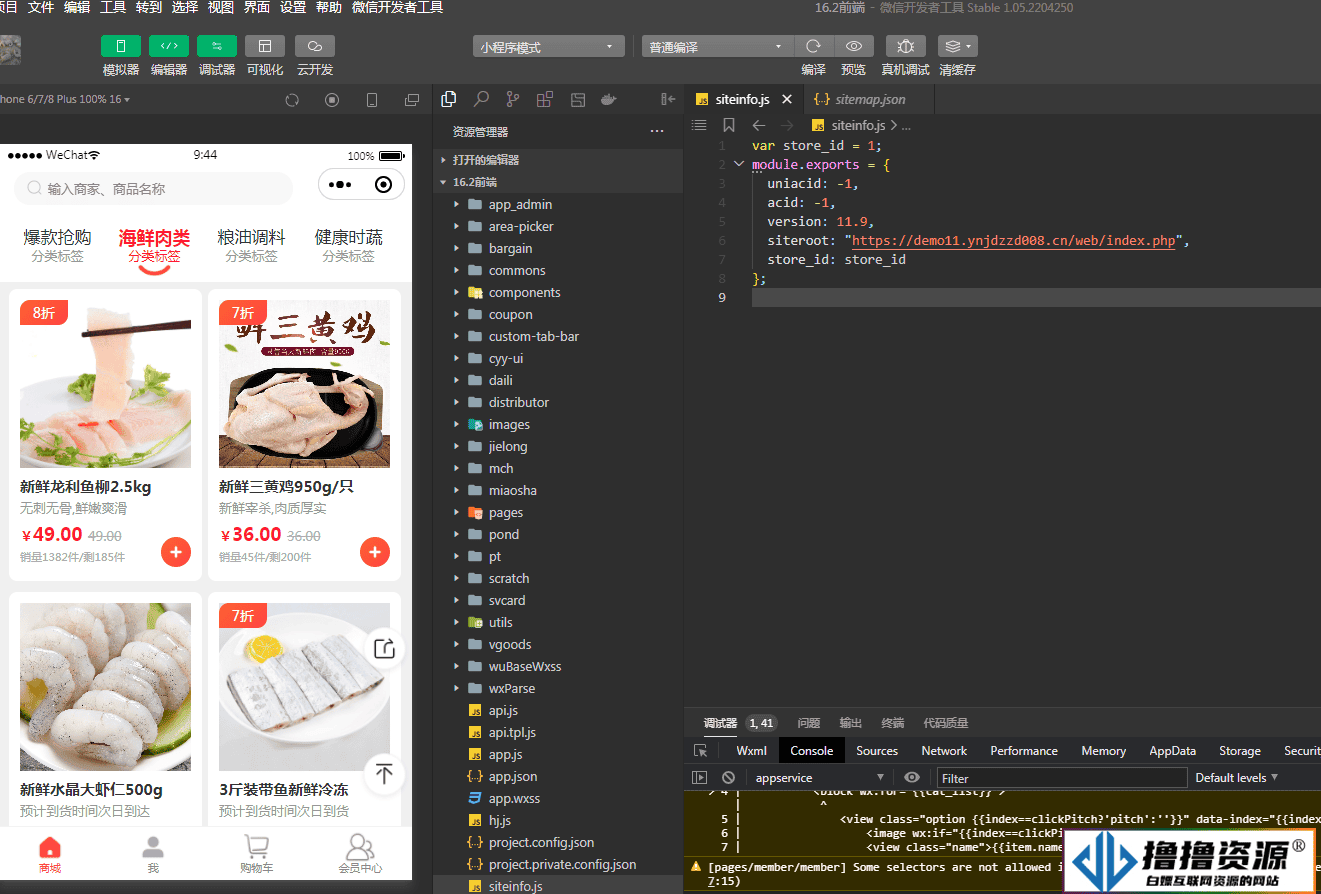Expand the app_admin folder
The width and height of the screenshot is (1321, 894).
click(558, 204)
